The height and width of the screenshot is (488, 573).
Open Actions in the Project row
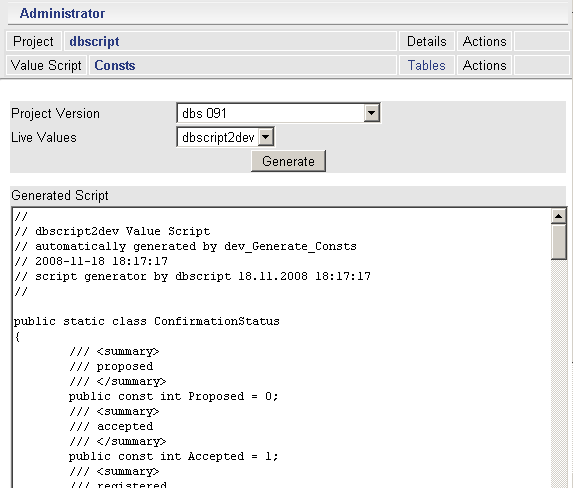pyautogui.click(x=484, y=41)
